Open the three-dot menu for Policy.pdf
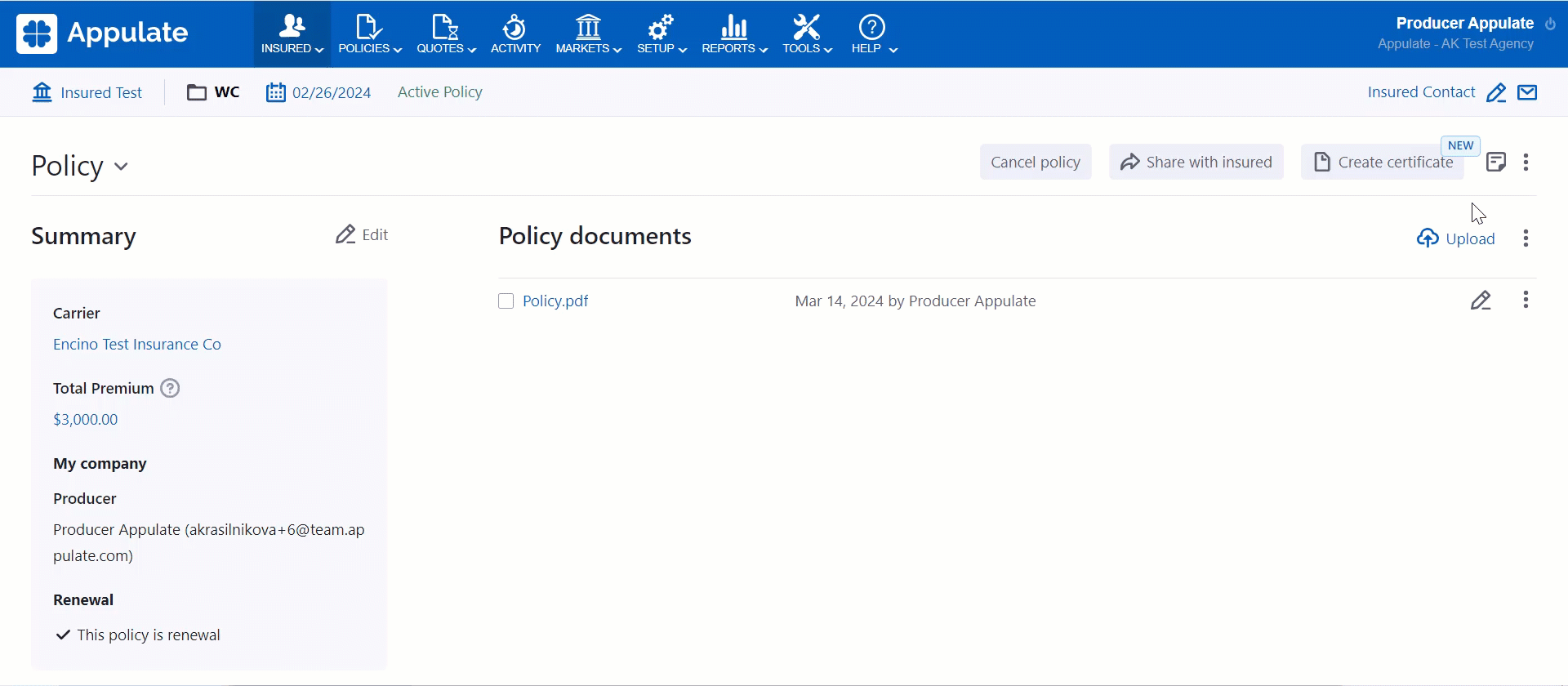Image resolution: width=1568 pixels, height=686 pixels. pos(1526,301)
